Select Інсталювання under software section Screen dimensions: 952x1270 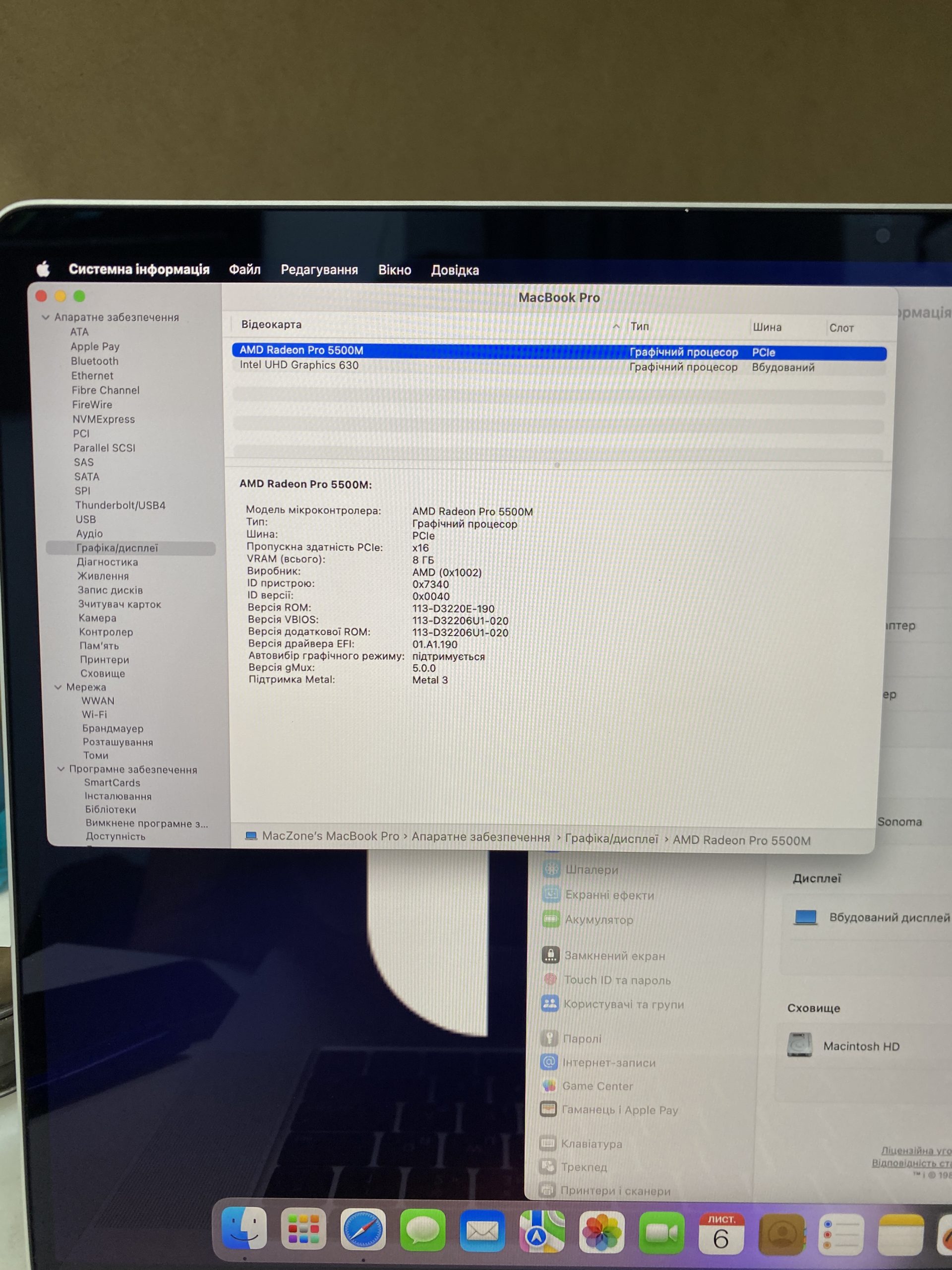[118, 796]
